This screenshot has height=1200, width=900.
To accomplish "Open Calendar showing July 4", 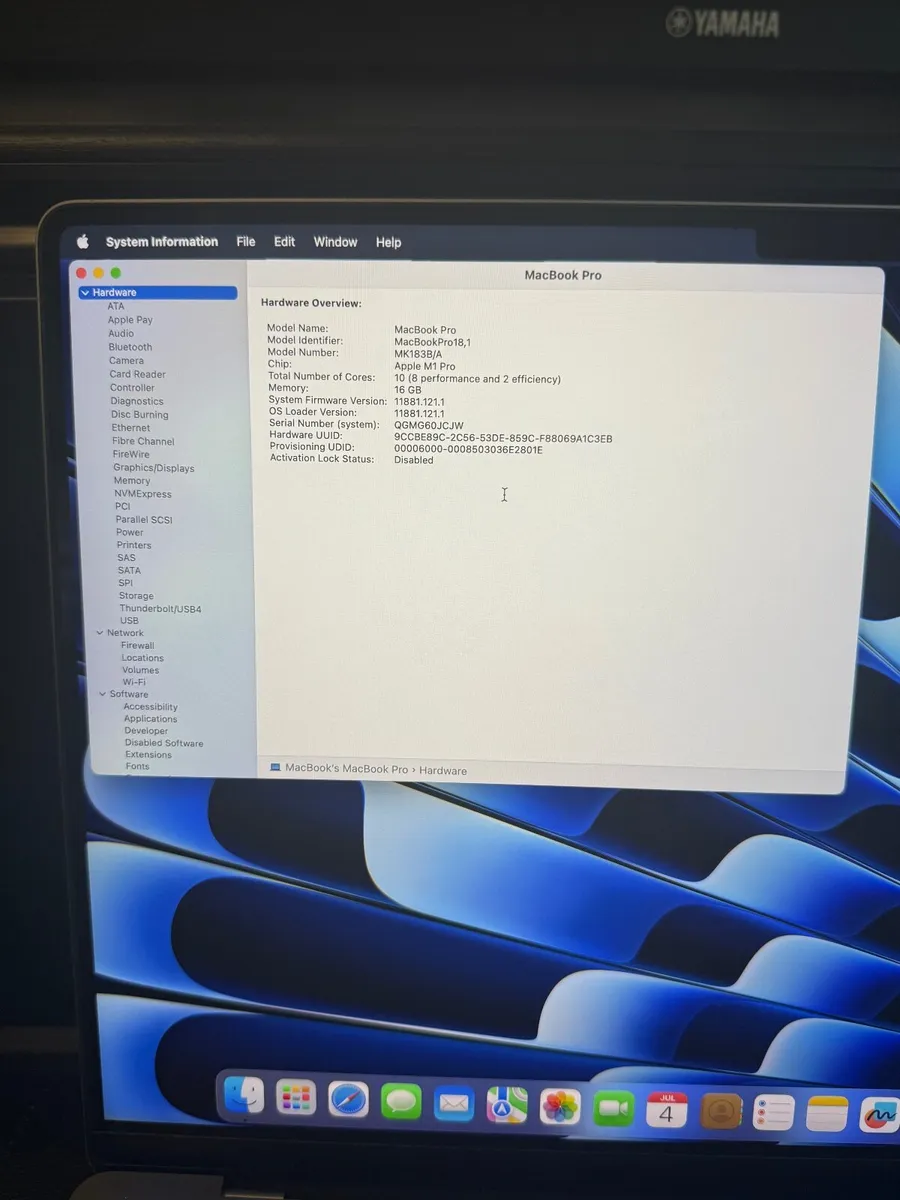I will point(666,1108).
